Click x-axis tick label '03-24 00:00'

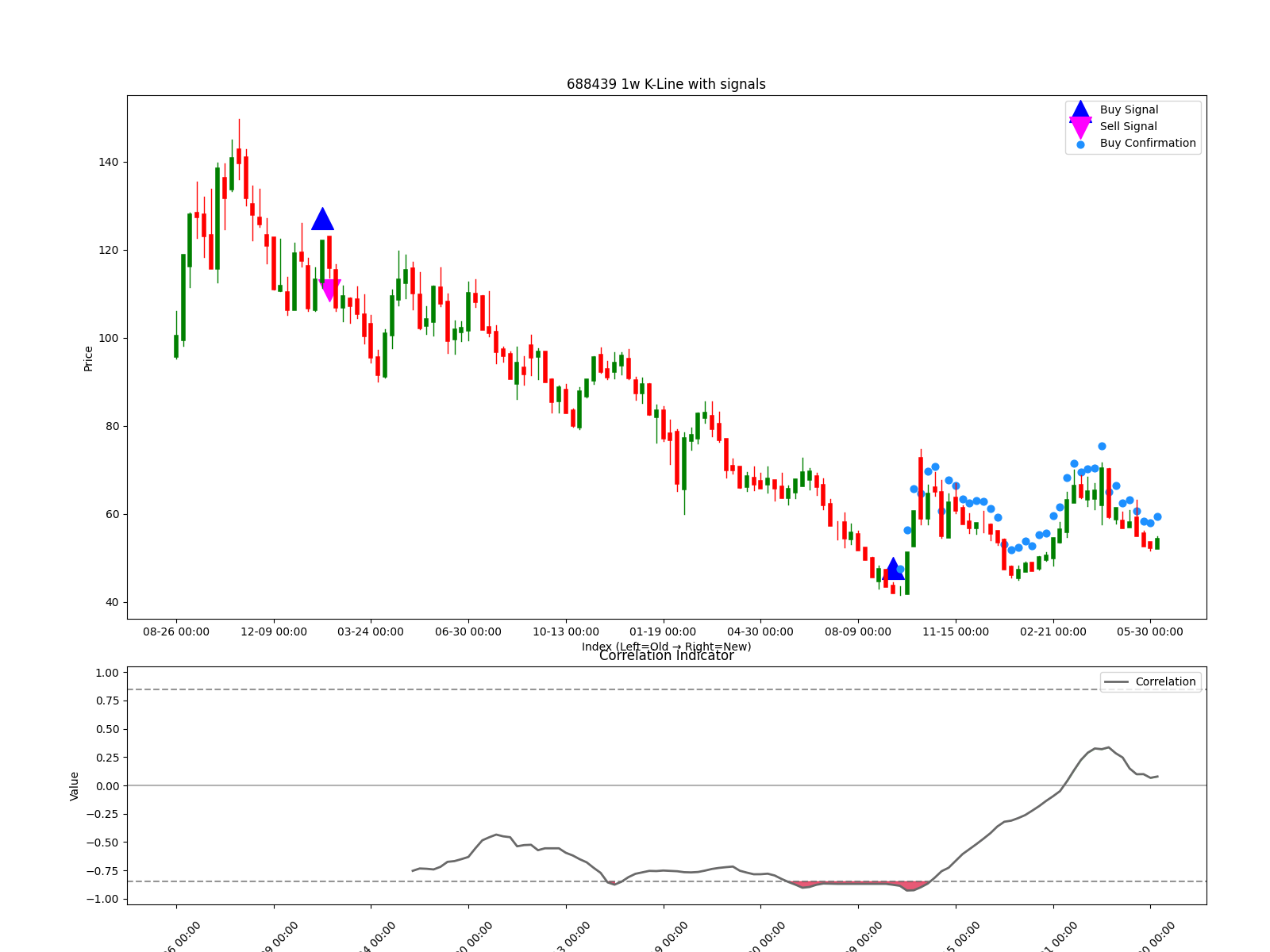(371, 631)
